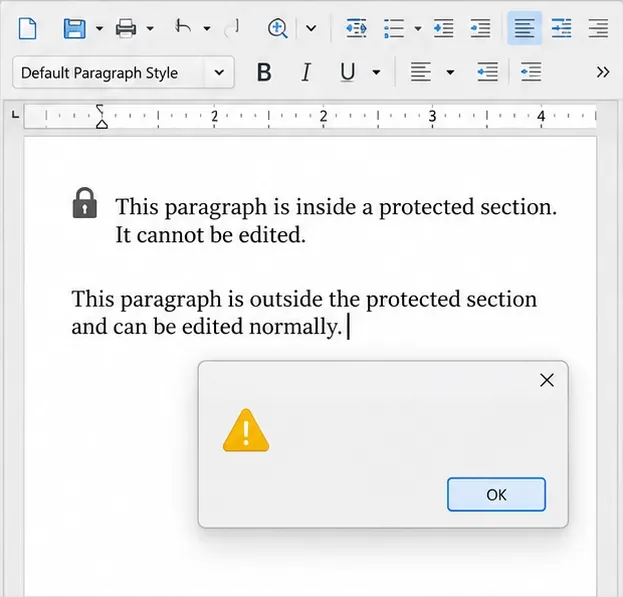Screen dimensions: 623x597
Task: Toggle the blue center alignment icon
Action: pyautogui.click(x=561, y=28)
